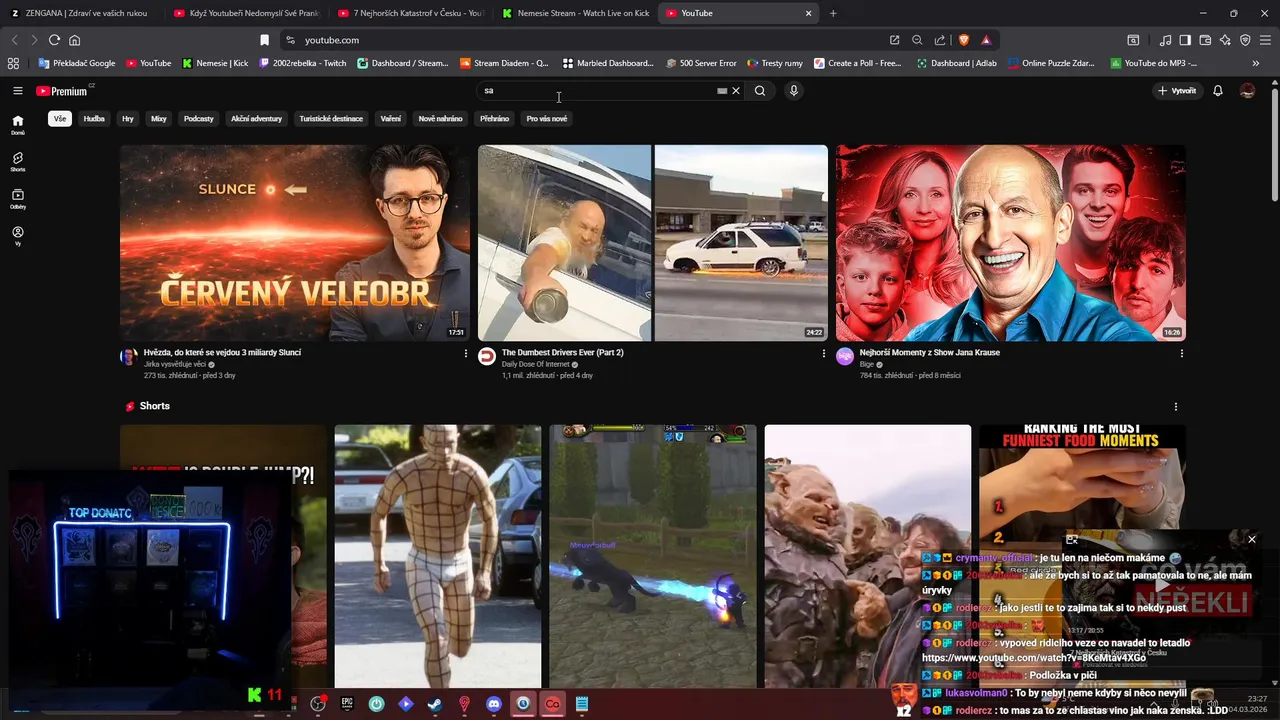
Task: Open 2002rebelka - Twitch bookmark
Action: [x=303, y=63]
